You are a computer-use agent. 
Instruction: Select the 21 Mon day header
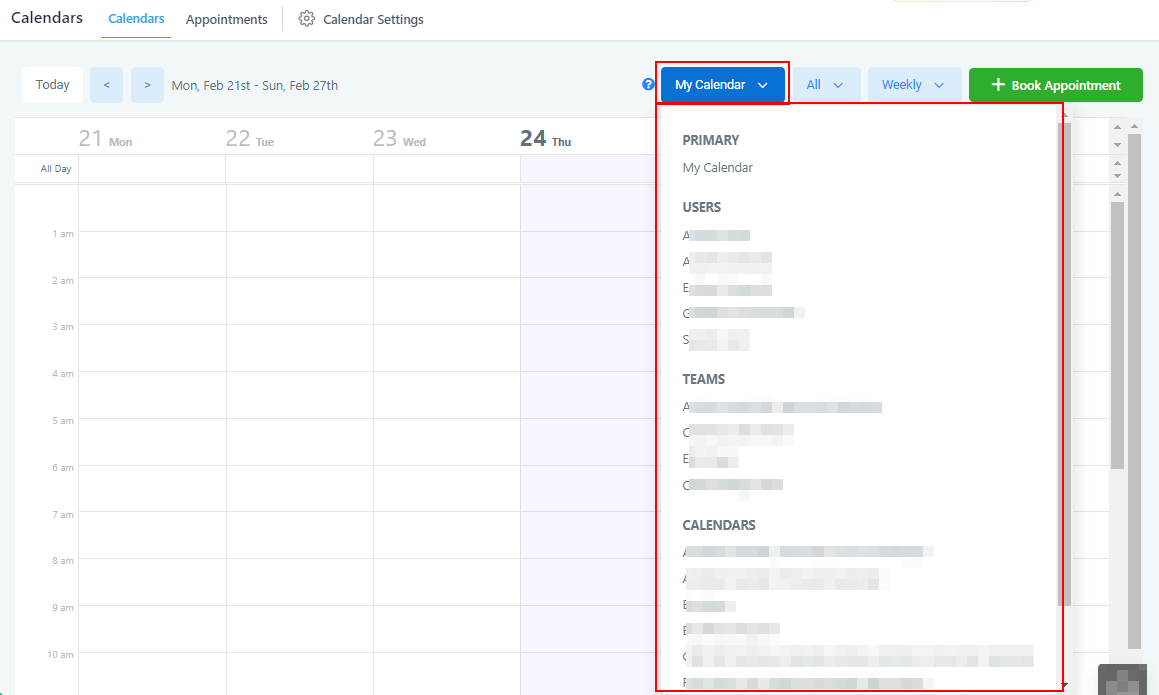click(105, 139)
